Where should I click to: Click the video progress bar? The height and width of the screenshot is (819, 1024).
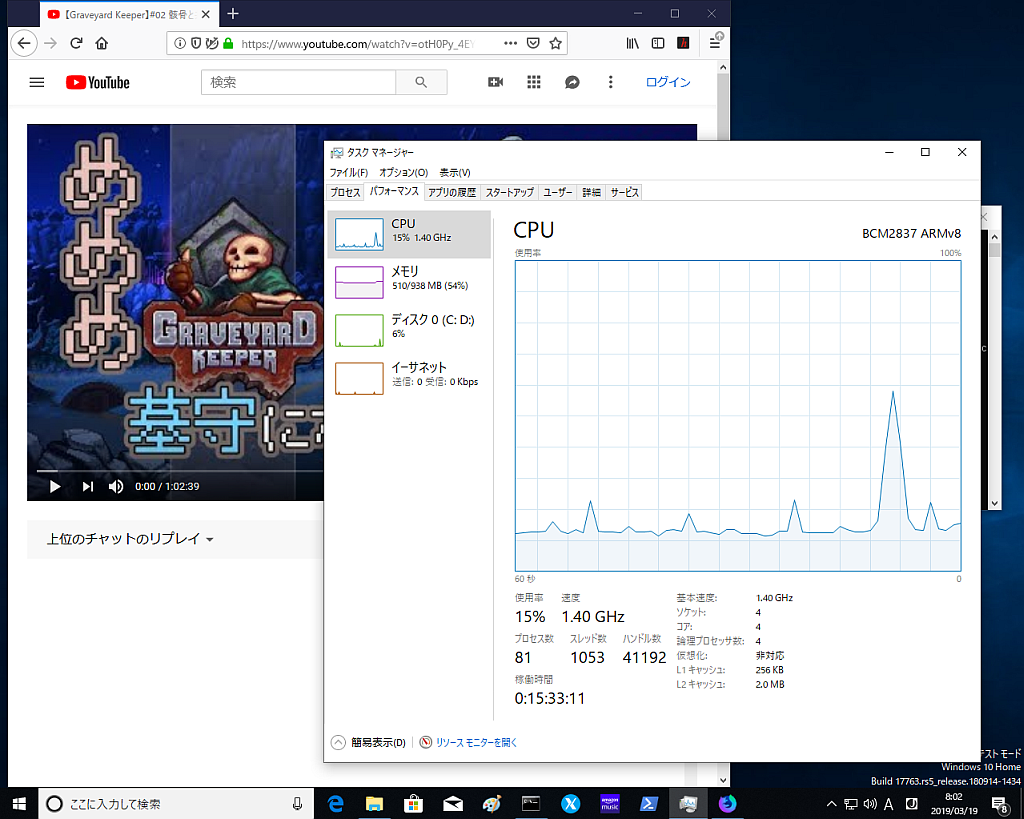coord(180,470)
